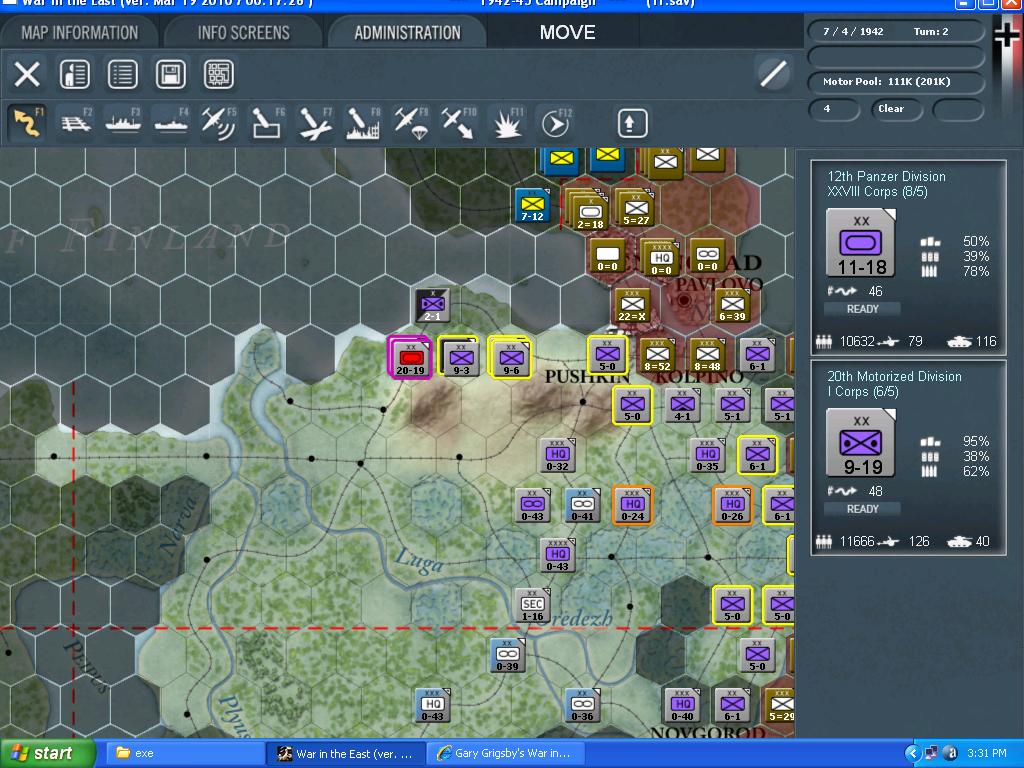Select the 4-1 infantry counter east of Pushkin
The width and height of the screenshot is (1024, 768).
[682, 405]
